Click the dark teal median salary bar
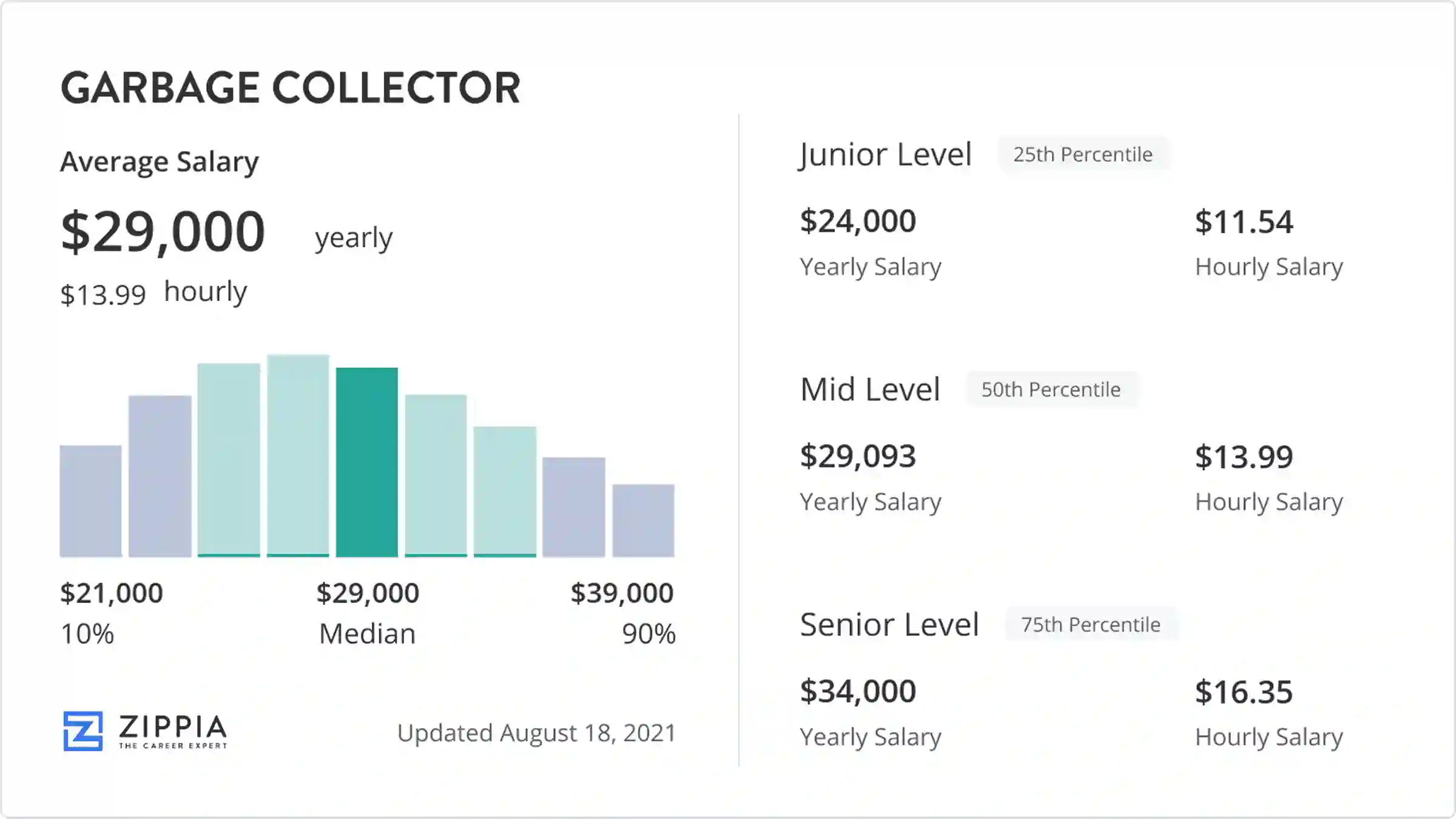The image size is (1456, 819). (367, 462)
